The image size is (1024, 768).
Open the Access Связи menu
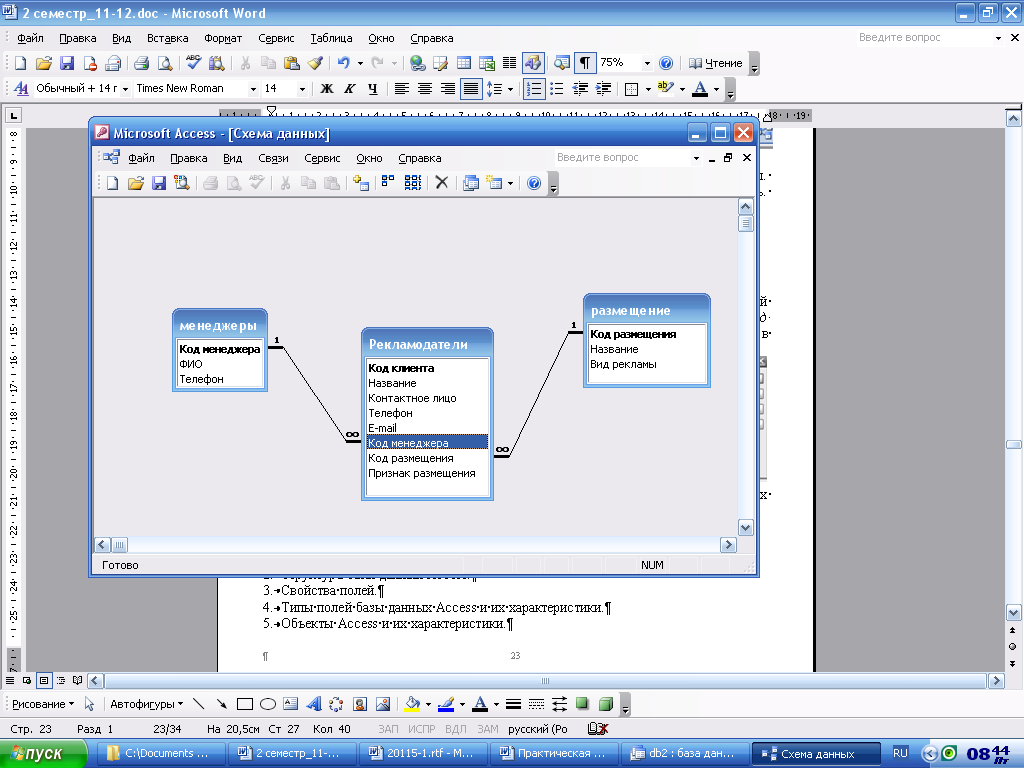click(x=273, y=158)
